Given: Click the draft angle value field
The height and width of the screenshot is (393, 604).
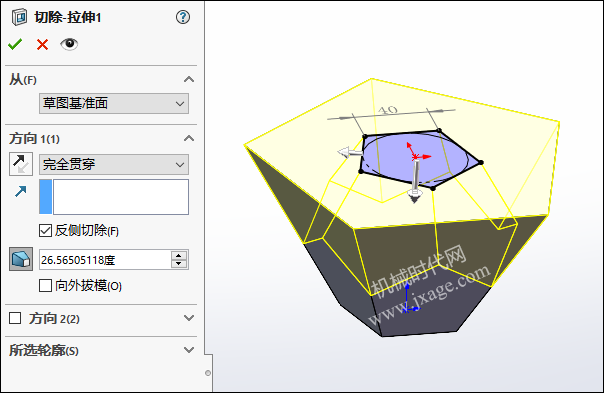Looking at the screenshot, I should 105,260.
